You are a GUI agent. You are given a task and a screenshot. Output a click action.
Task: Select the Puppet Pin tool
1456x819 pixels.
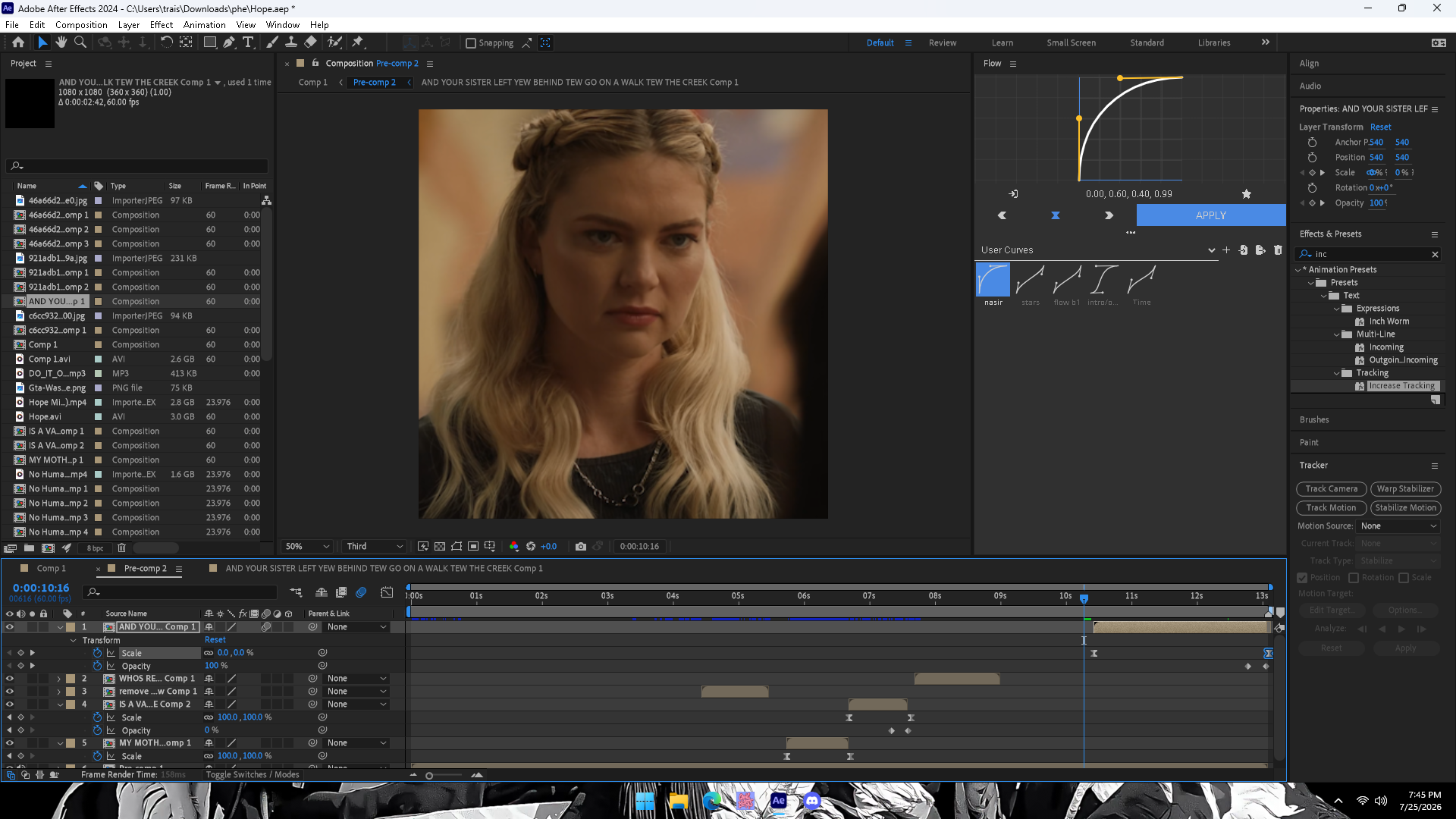(358, 42)
